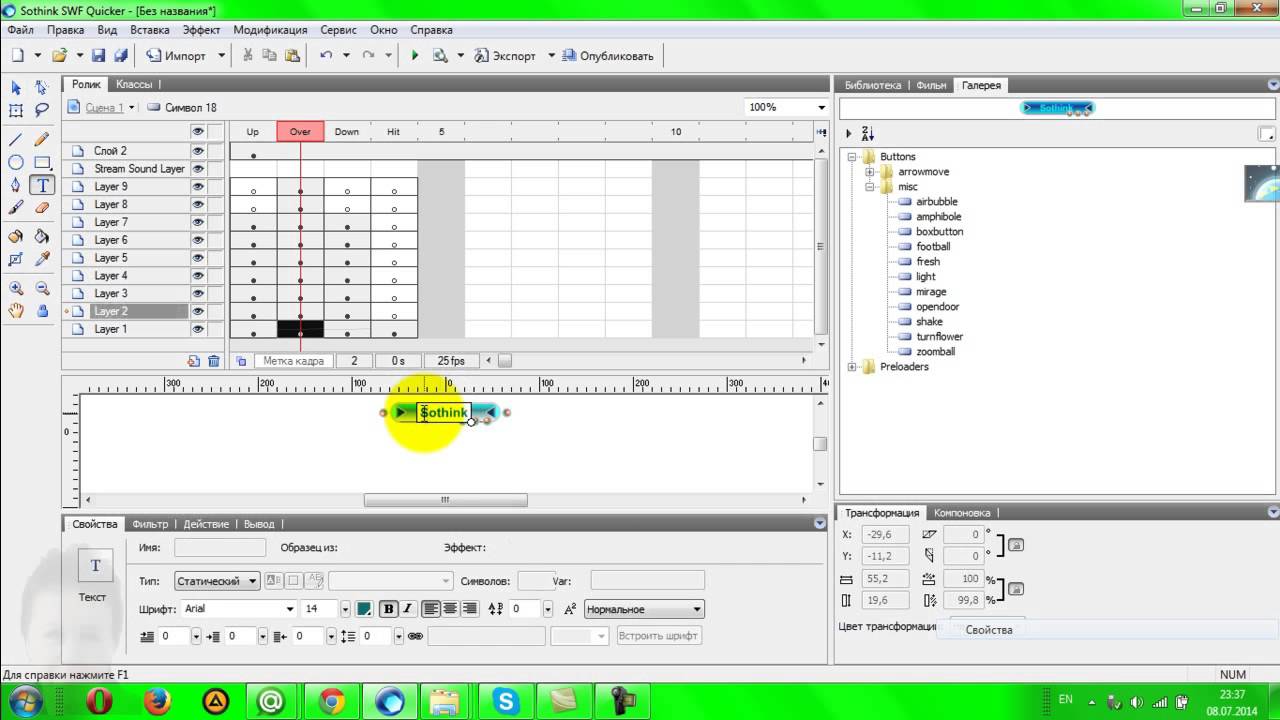The height and width of the screenshot is (720, 1280).
Task: Hide the Stream Sound Layer
Action: (x=198, y=169)
